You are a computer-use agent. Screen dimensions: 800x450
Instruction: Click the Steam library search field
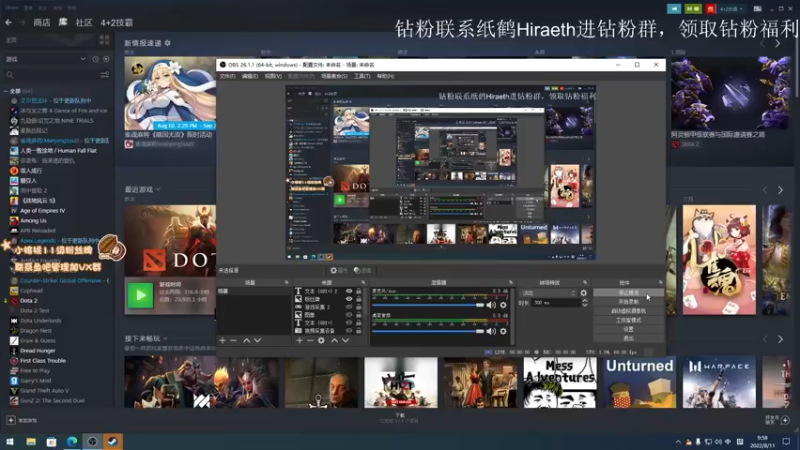point(51,75)
